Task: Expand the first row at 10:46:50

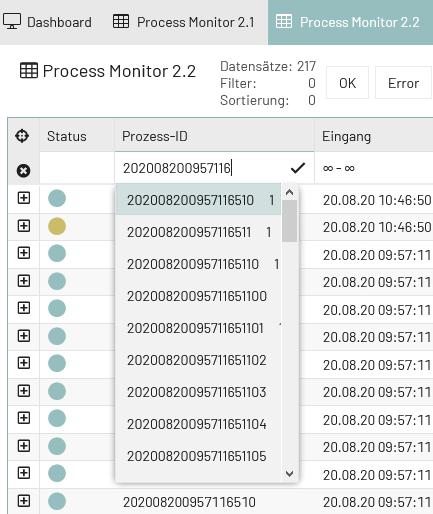Action: coord(24,198)
